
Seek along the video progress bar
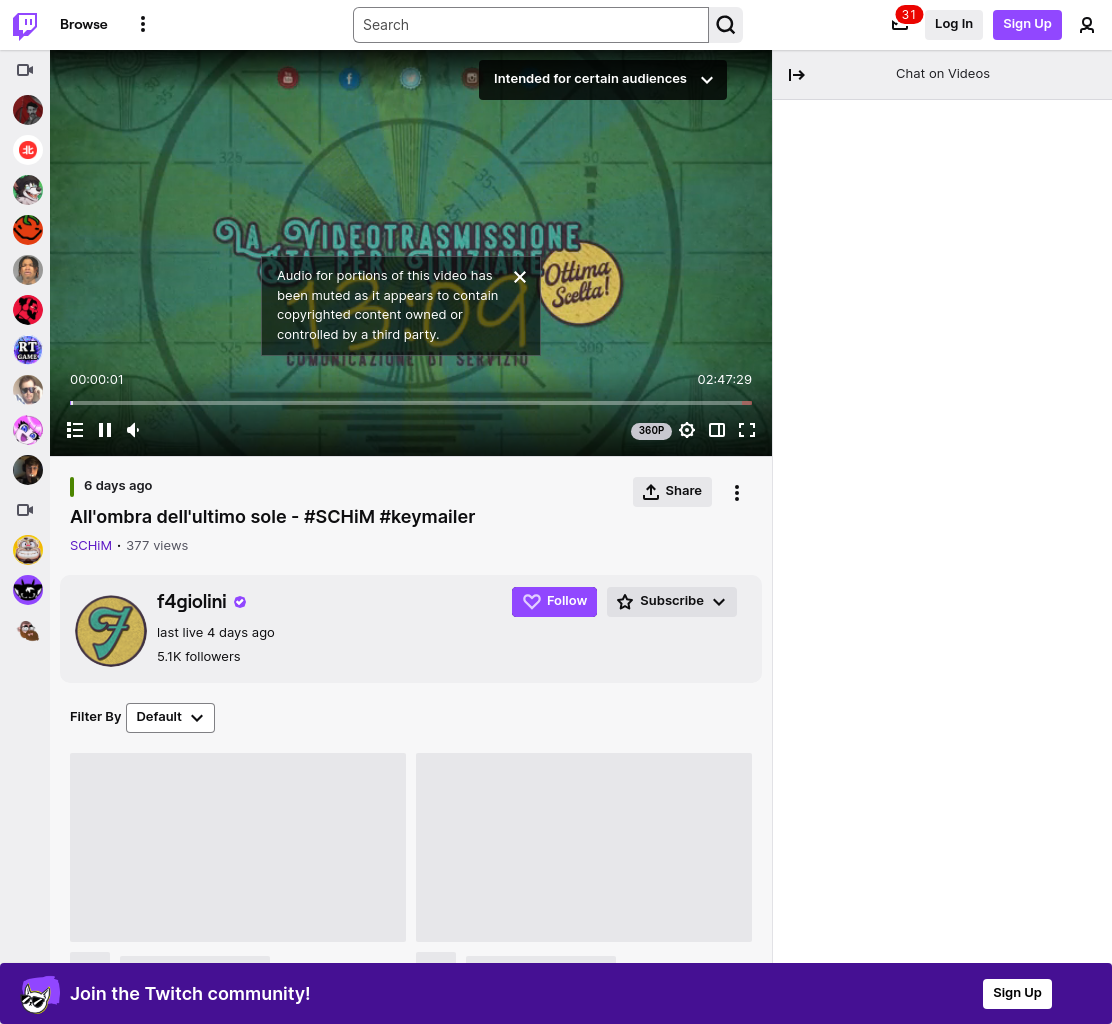(411, 403)
